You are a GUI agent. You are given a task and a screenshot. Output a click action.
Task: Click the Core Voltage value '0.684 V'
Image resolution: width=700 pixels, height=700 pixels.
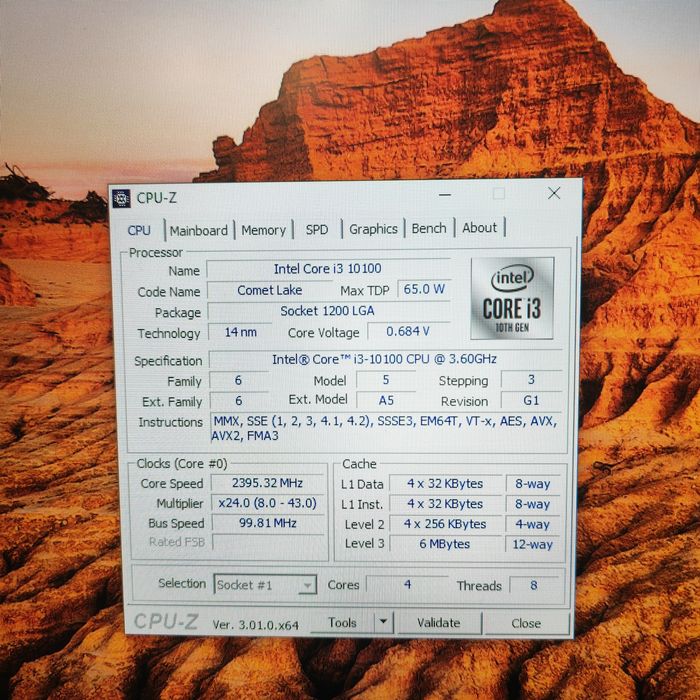tap(408, 331)
